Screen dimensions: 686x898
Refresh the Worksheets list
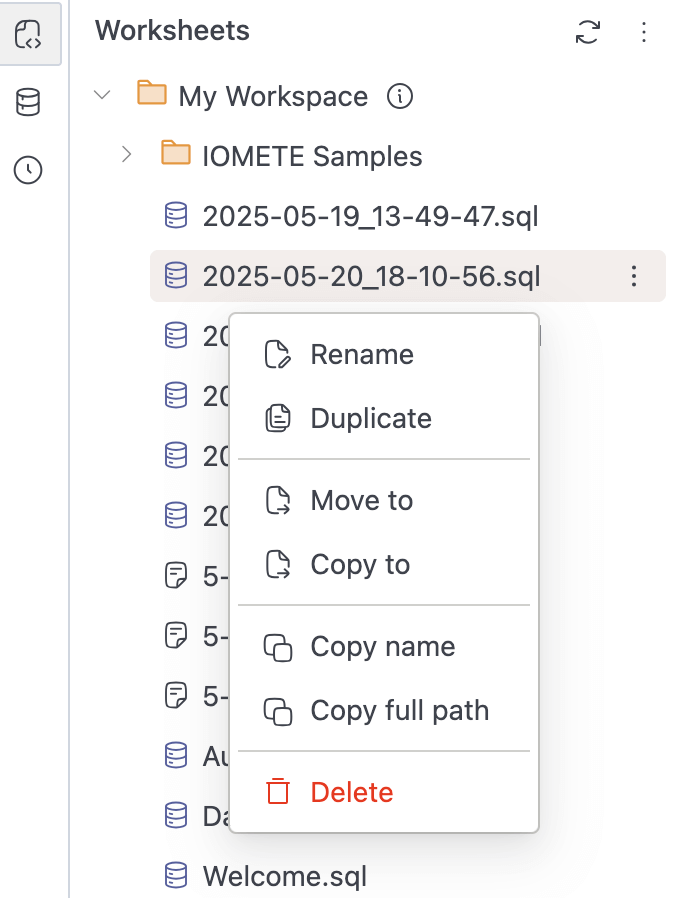coord(589,32)
